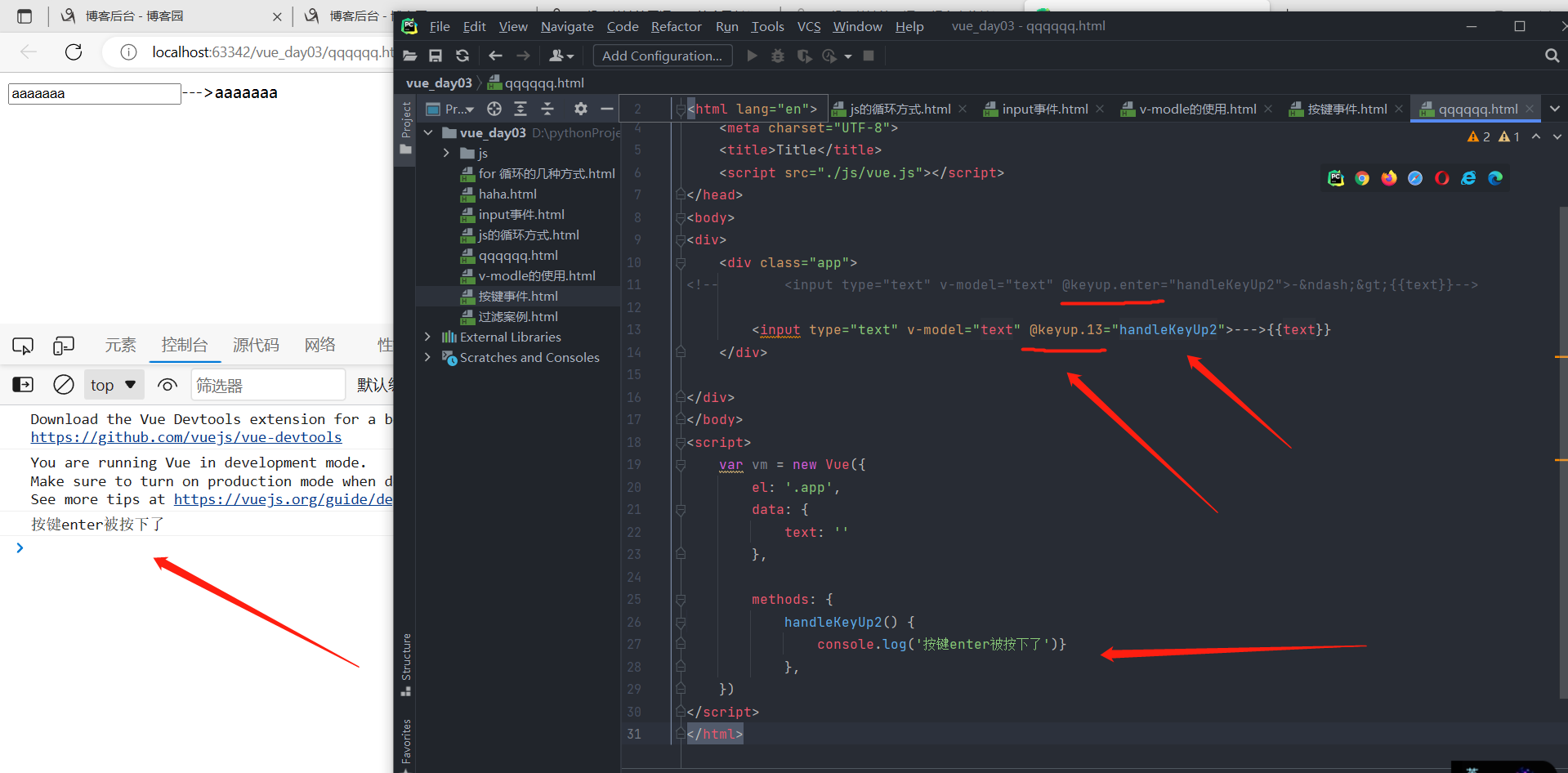Viewport: 1568px width, 773px height.
Task: Open the File menu
Action: pyautogui.click(x=440, y=26)
